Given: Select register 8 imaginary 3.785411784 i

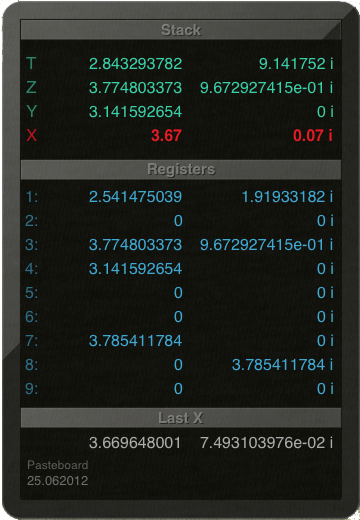Looking at the screenshot, I should (x=283, y=365).
